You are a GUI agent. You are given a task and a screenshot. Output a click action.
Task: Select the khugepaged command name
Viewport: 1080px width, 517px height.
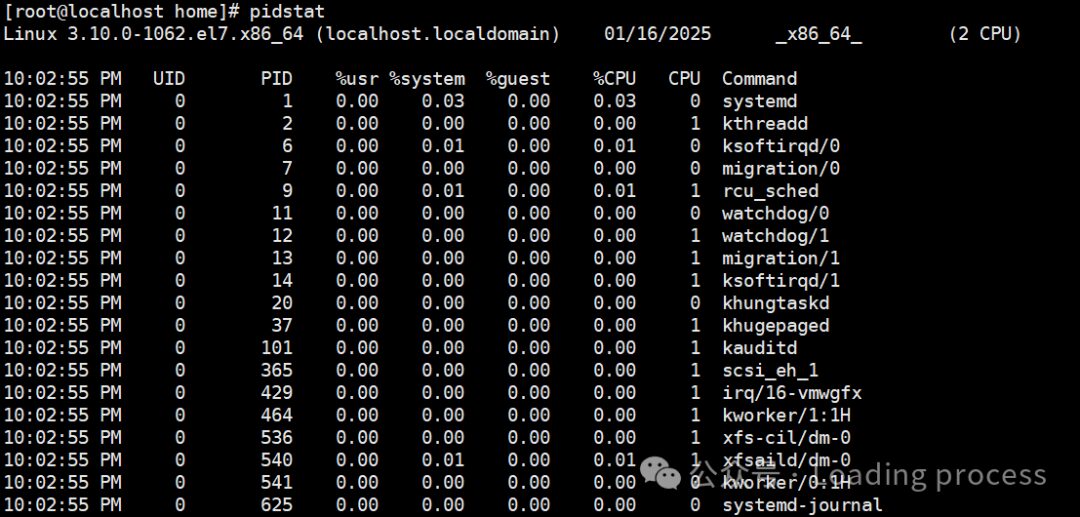pos(776,325)
